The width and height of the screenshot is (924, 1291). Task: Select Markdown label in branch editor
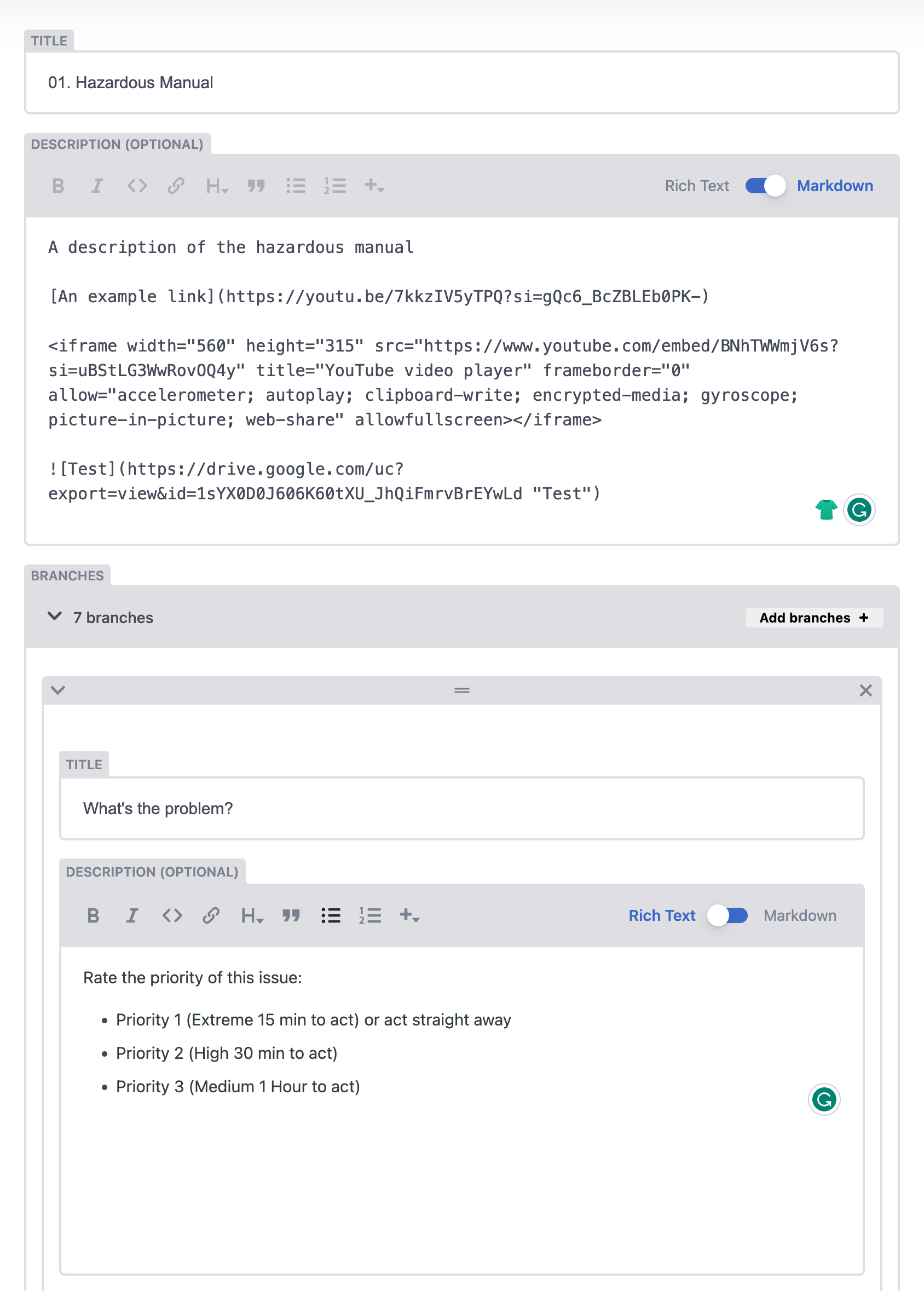(799, 915)
